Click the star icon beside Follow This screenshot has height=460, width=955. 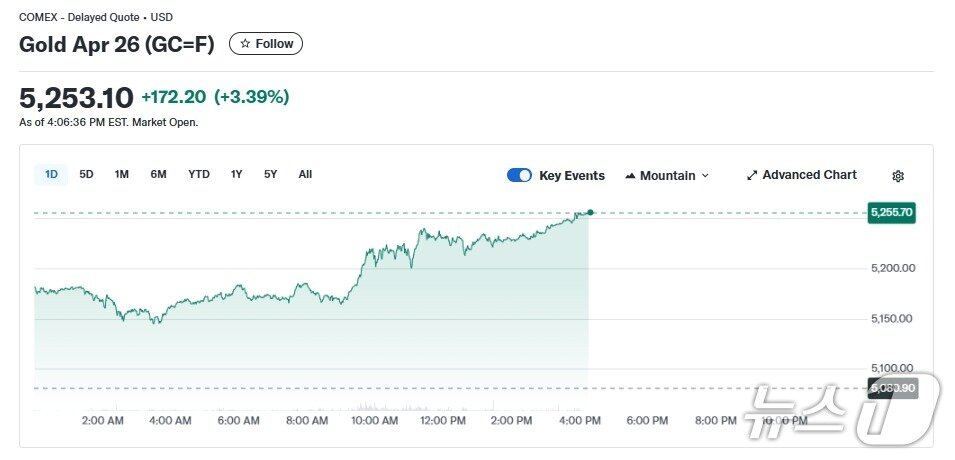click(245, 44)
